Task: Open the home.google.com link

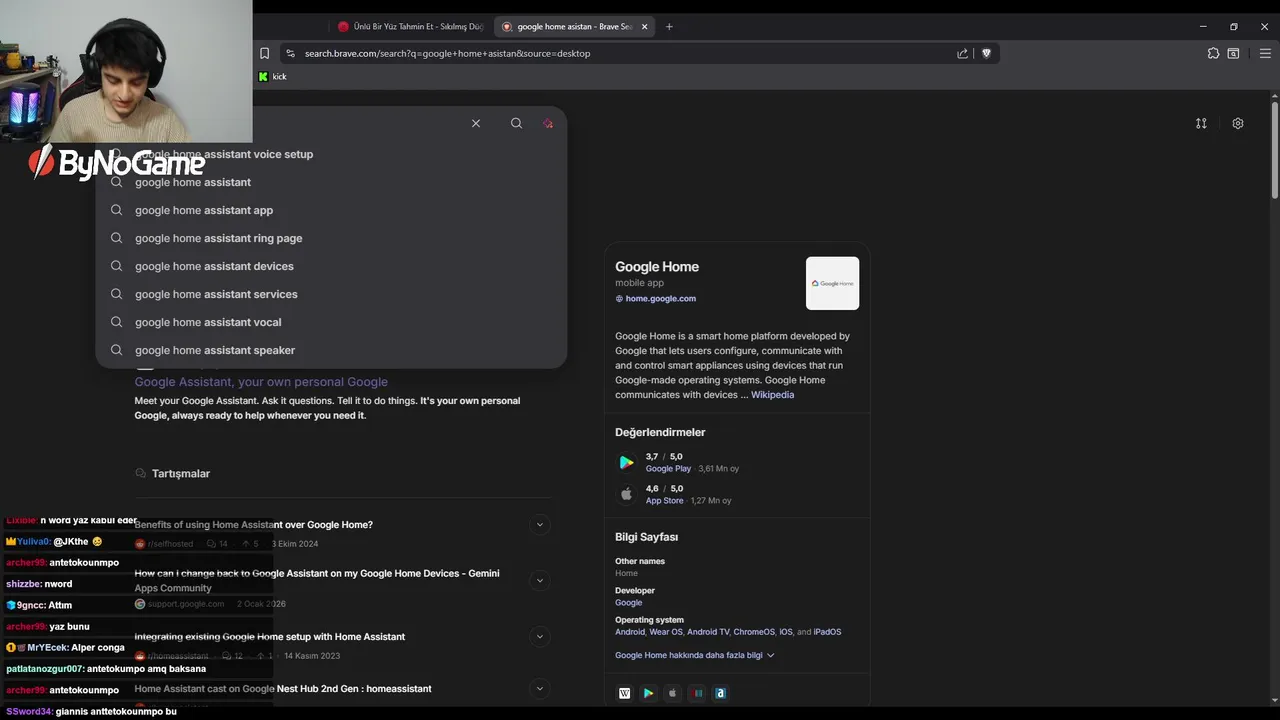Action: coord(660,299)
